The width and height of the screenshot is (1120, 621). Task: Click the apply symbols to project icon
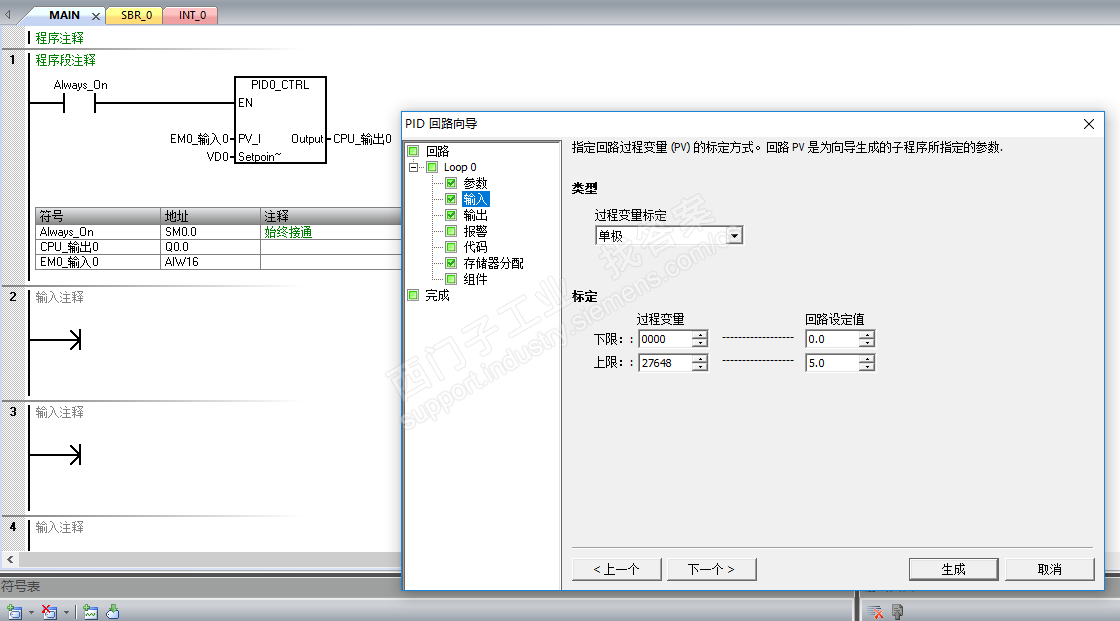click(x=113, y=612)
